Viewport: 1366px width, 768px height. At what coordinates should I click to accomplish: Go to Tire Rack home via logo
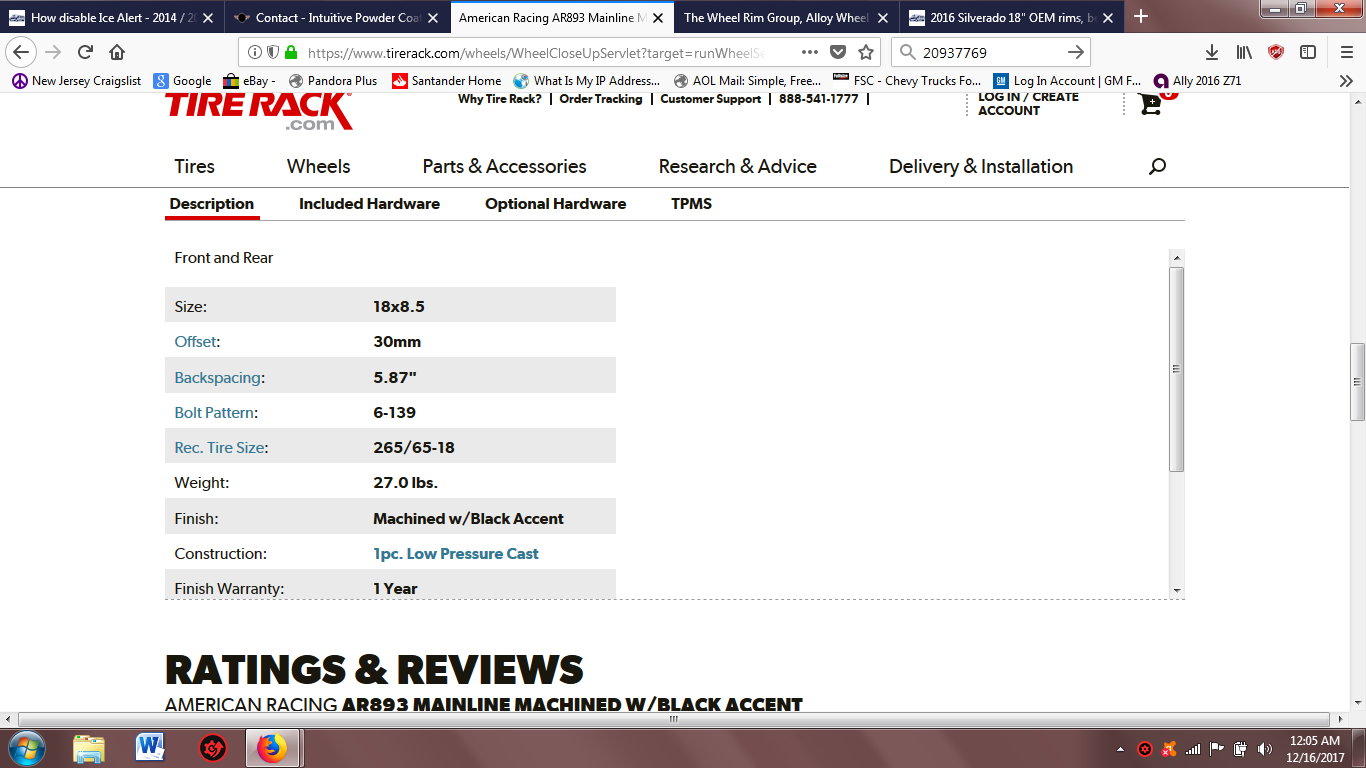pyautogui.click(x=258, y=110)
